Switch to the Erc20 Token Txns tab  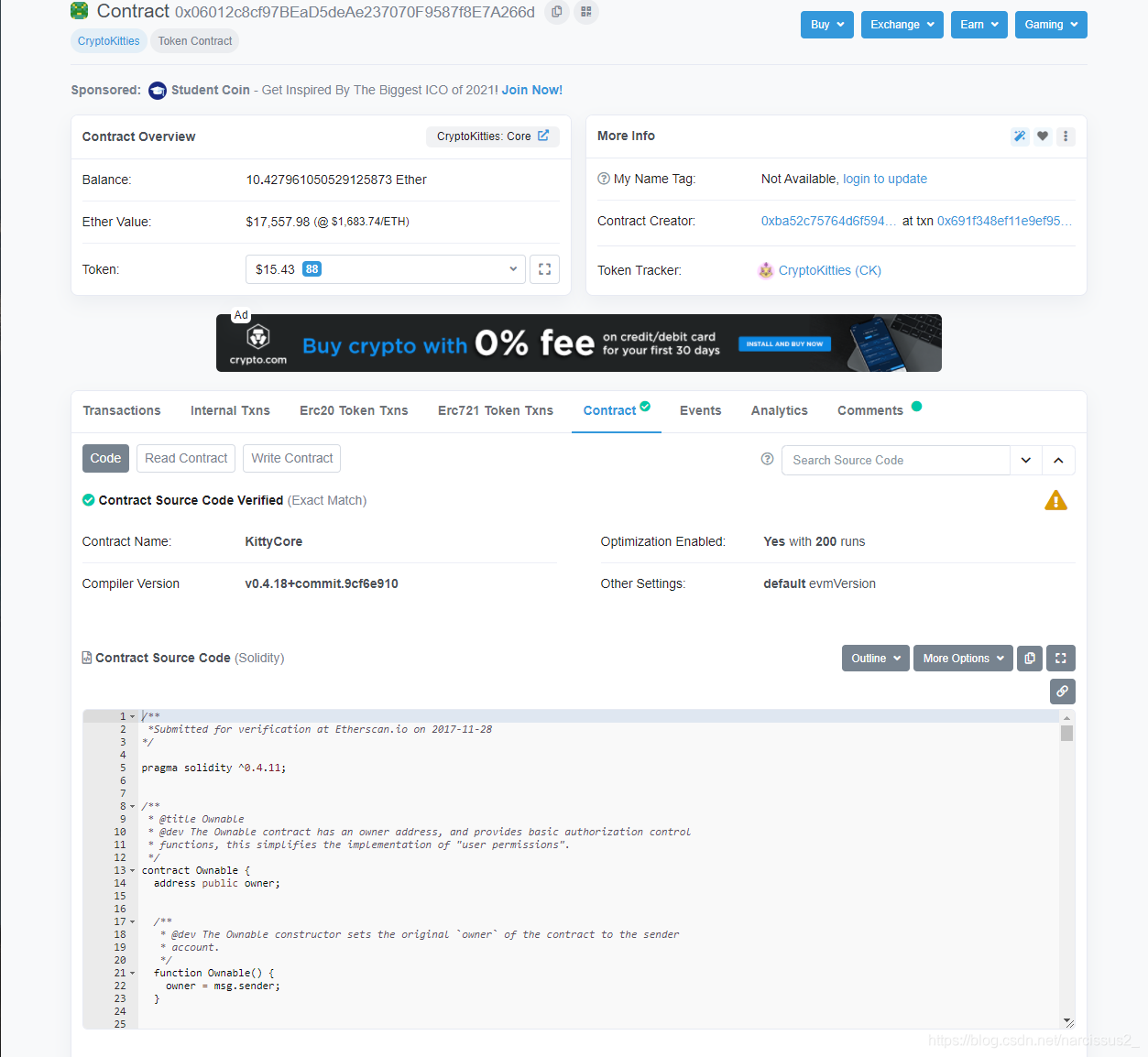point(354,410)
